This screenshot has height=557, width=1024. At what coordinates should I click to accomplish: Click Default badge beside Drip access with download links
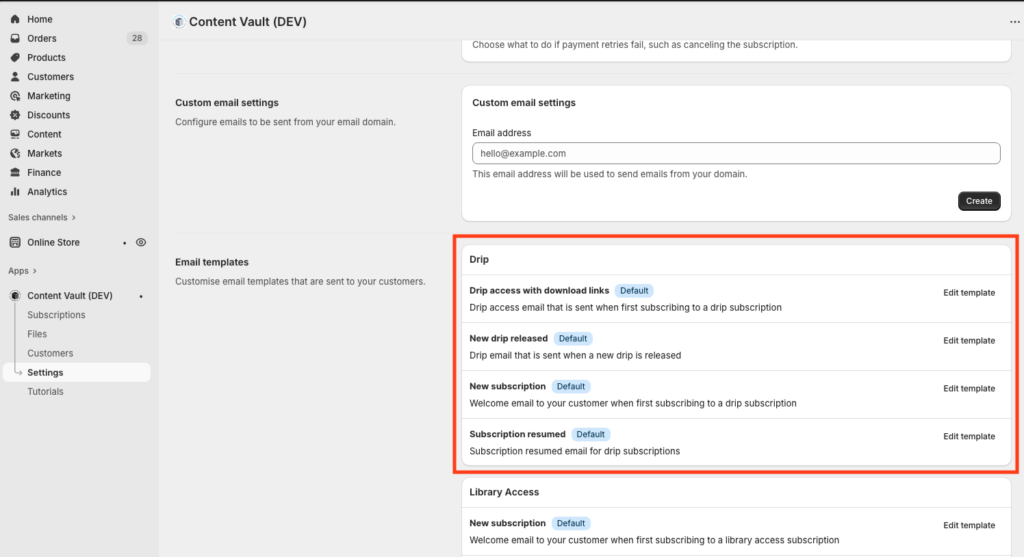pyautogui.click(x=634, y=291)
